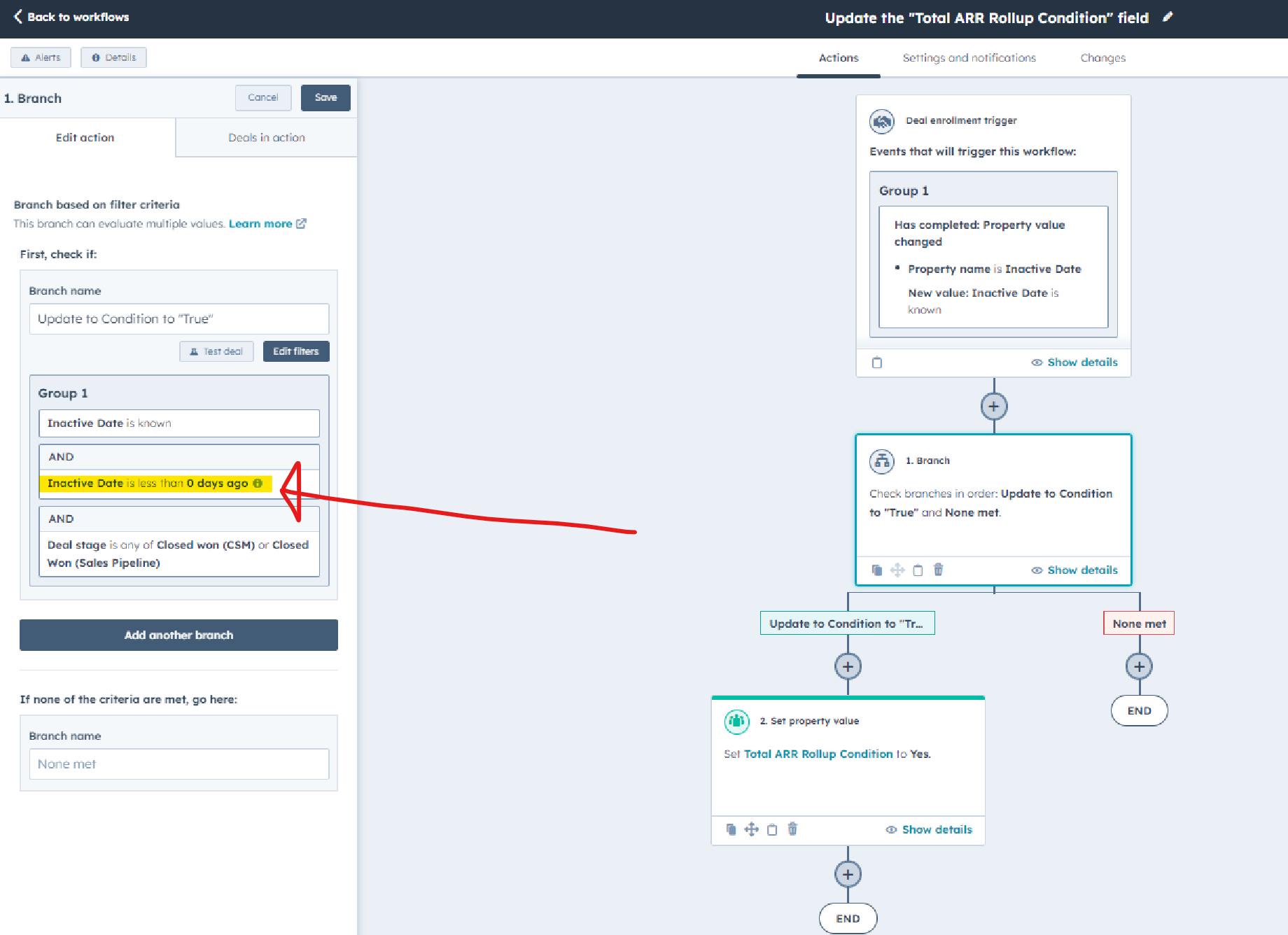The image size is (1288, 935).
Task: Click the None met branch name input field
Action: coord(178,764)
